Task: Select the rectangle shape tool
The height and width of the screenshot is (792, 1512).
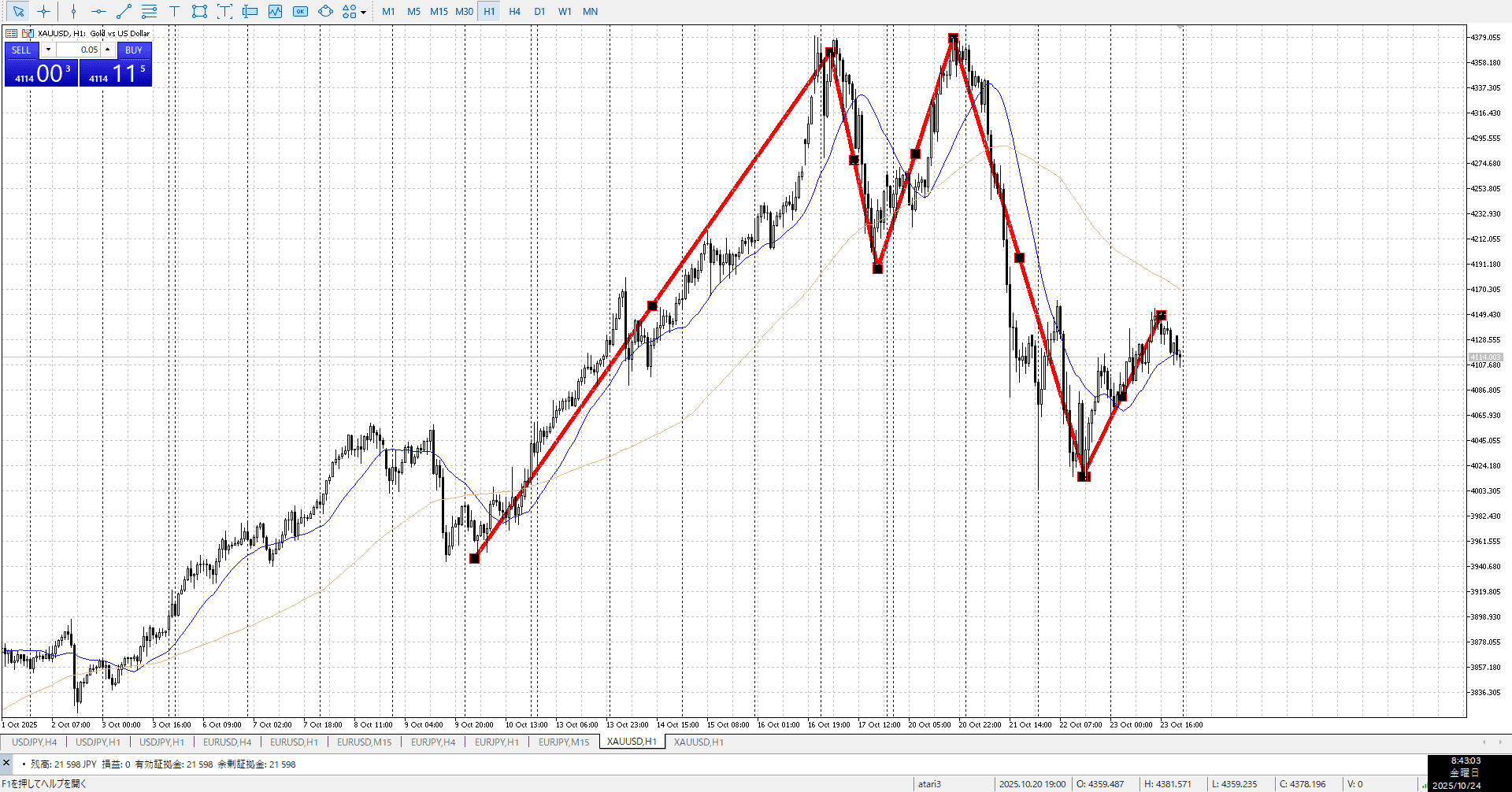Action: click(199, 12)
